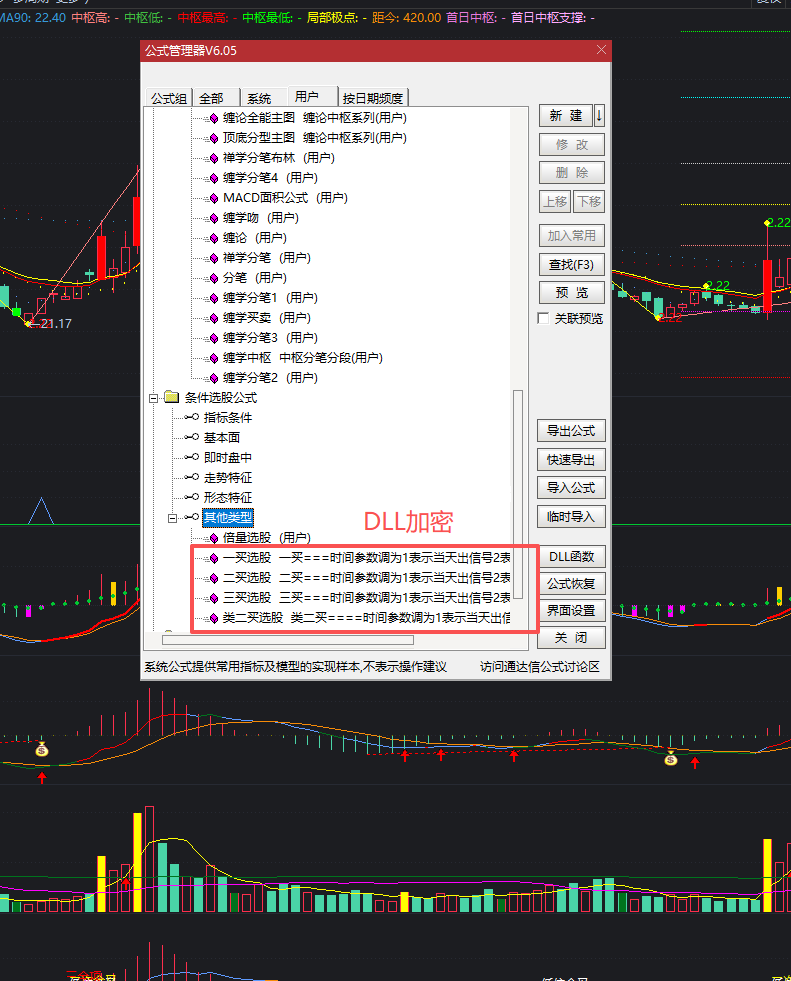Click the 条件选股公式 folder icon
Image resolution: width=791 pixels, height=981 pixels.
pyautogui.click(x=171, y=398)
